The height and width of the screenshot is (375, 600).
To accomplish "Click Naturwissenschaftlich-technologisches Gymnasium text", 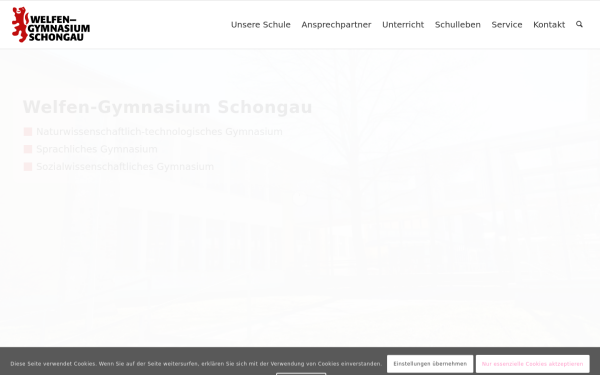I will (x=159, y=132).
